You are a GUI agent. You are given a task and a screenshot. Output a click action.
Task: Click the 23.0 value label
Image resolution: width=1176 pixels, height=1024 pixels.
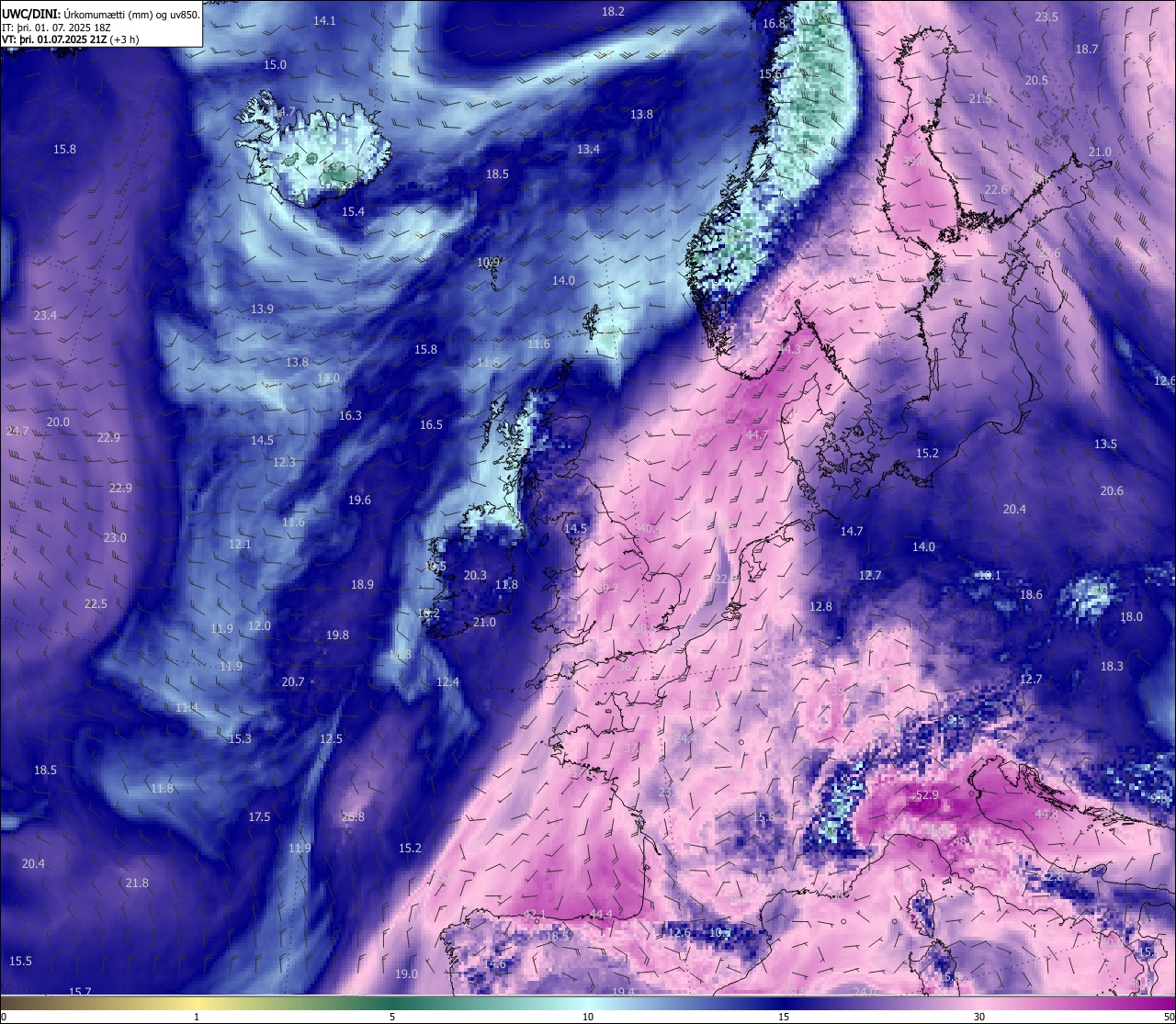115,537
